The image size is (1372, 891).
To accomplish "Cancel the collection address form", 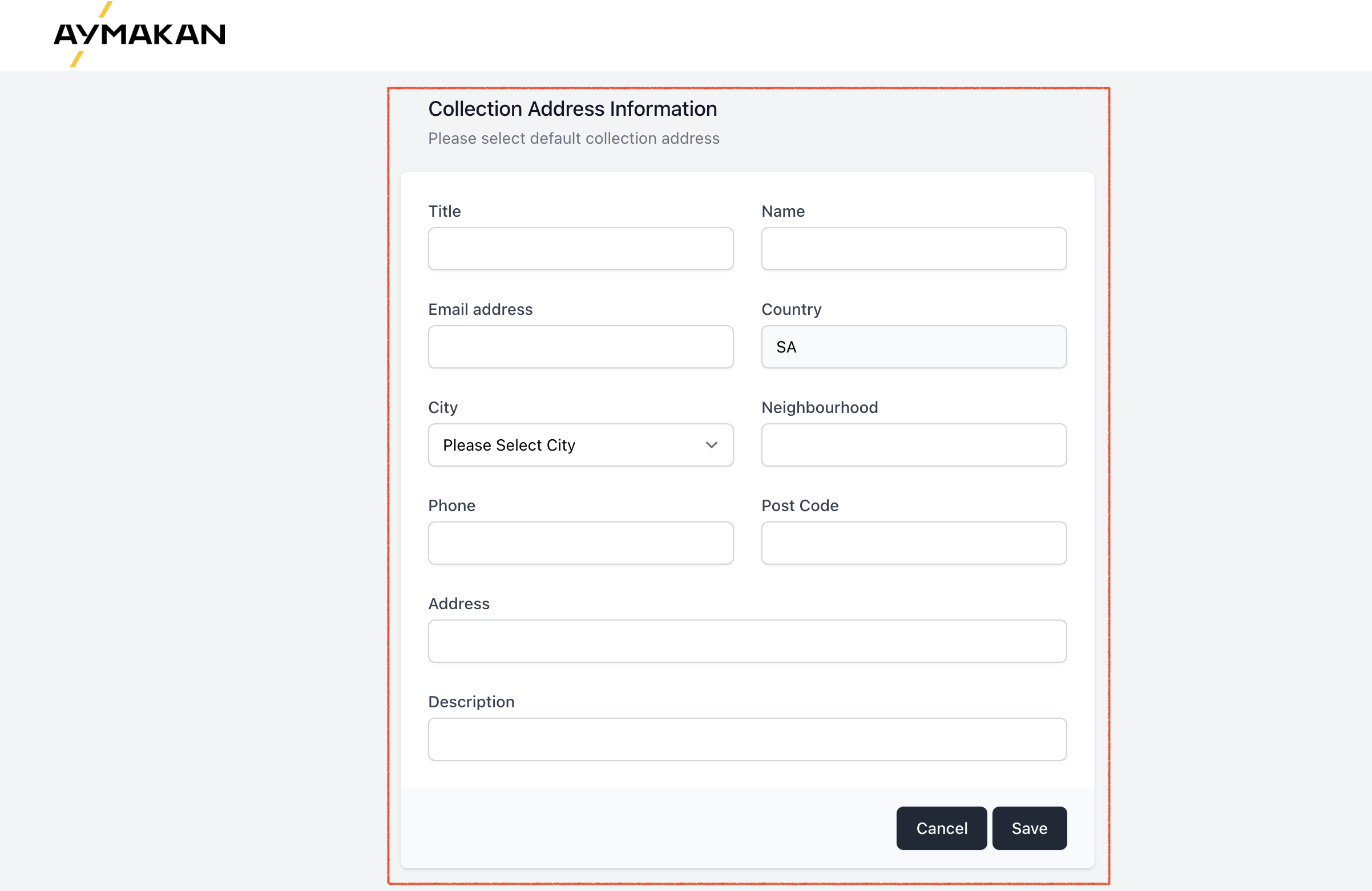I will (x=941, y=828).
